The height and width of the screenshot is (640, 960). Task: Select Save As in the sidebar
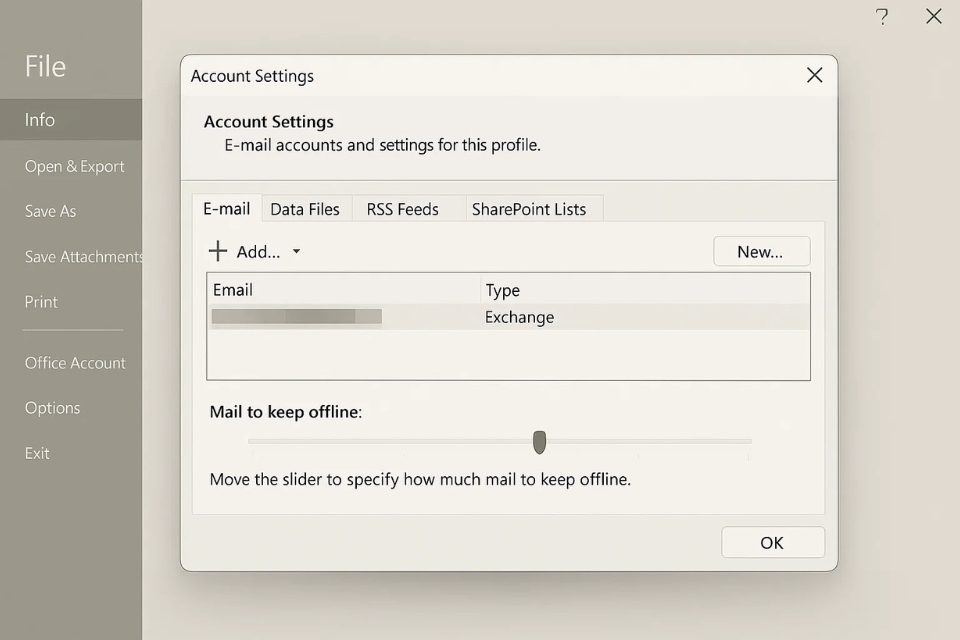[x=51, y=212]
